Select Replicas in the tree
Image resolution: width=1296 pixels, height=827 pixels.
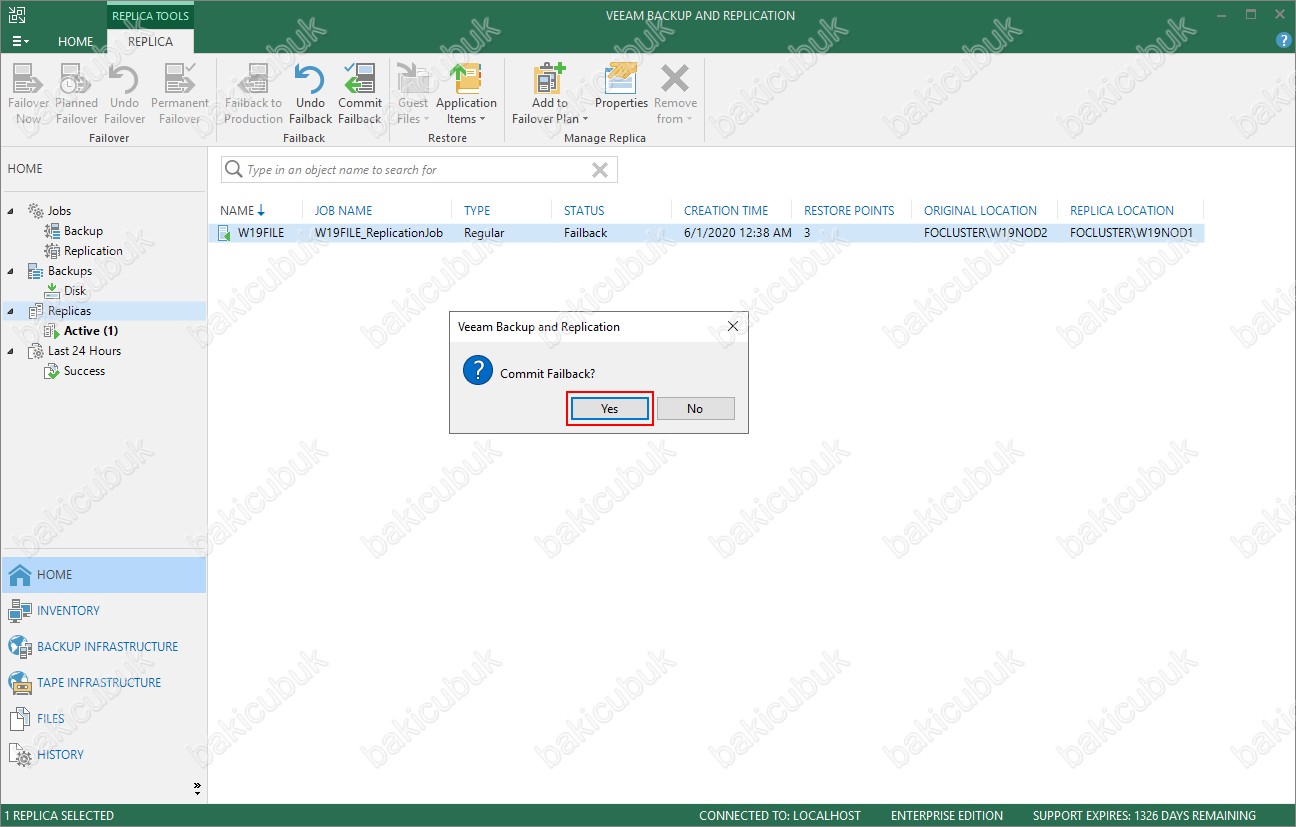pos(69,311)
